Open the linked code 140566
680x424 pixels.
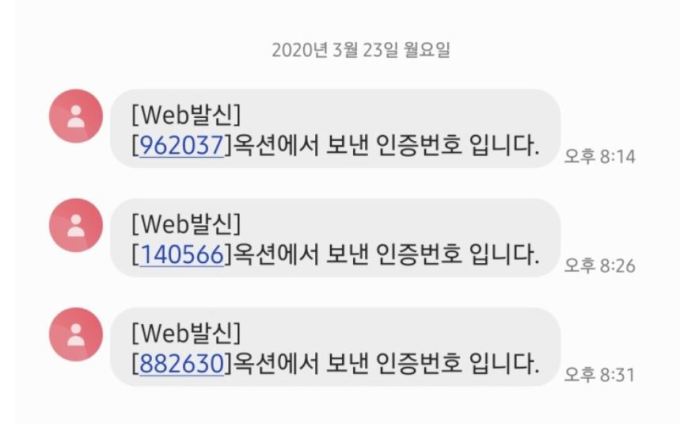(181, 254)
